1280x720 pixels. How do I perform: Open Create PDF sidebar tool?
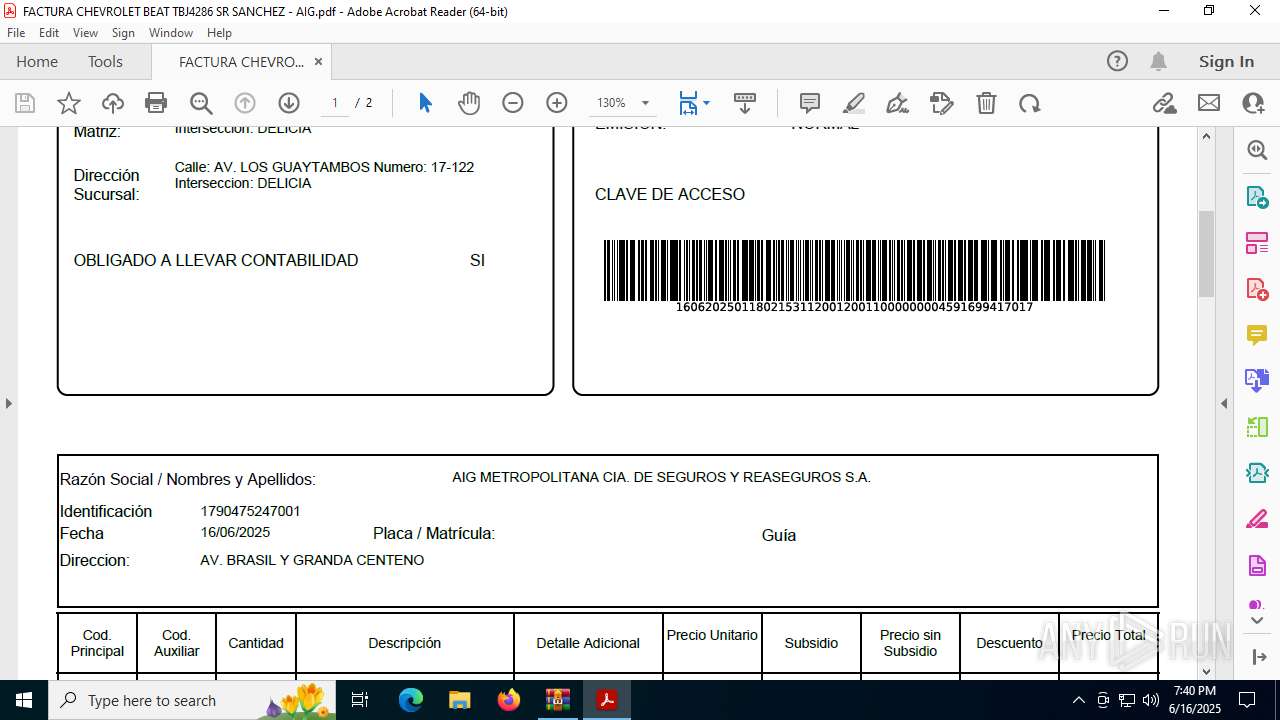tap(1257, 289)
